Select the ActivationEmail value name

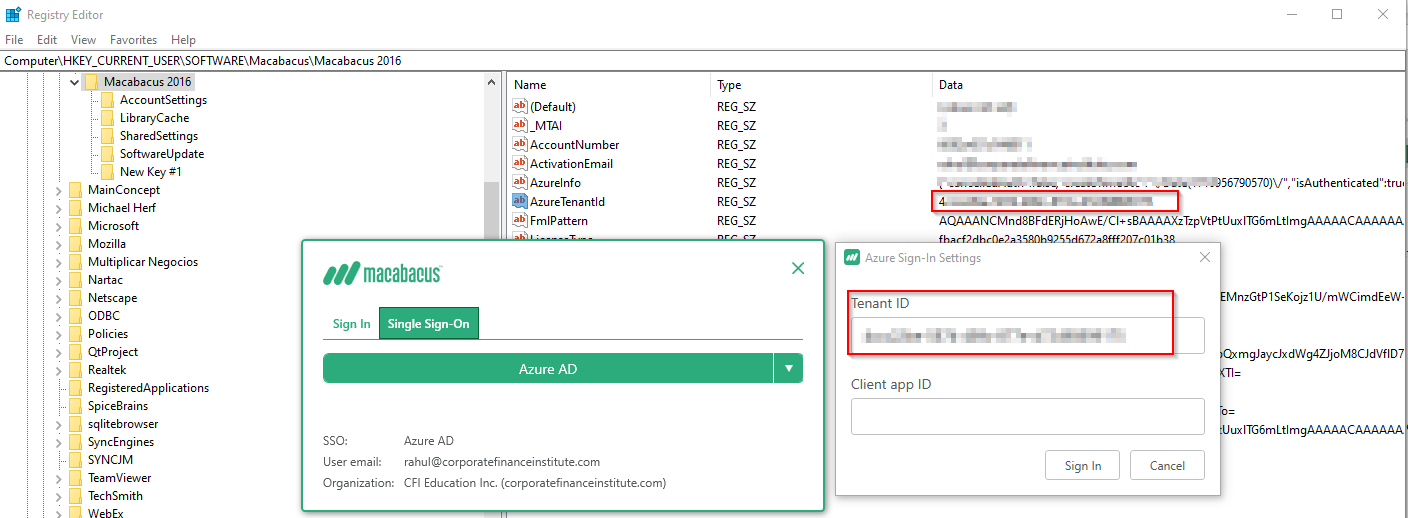(571, 163)
